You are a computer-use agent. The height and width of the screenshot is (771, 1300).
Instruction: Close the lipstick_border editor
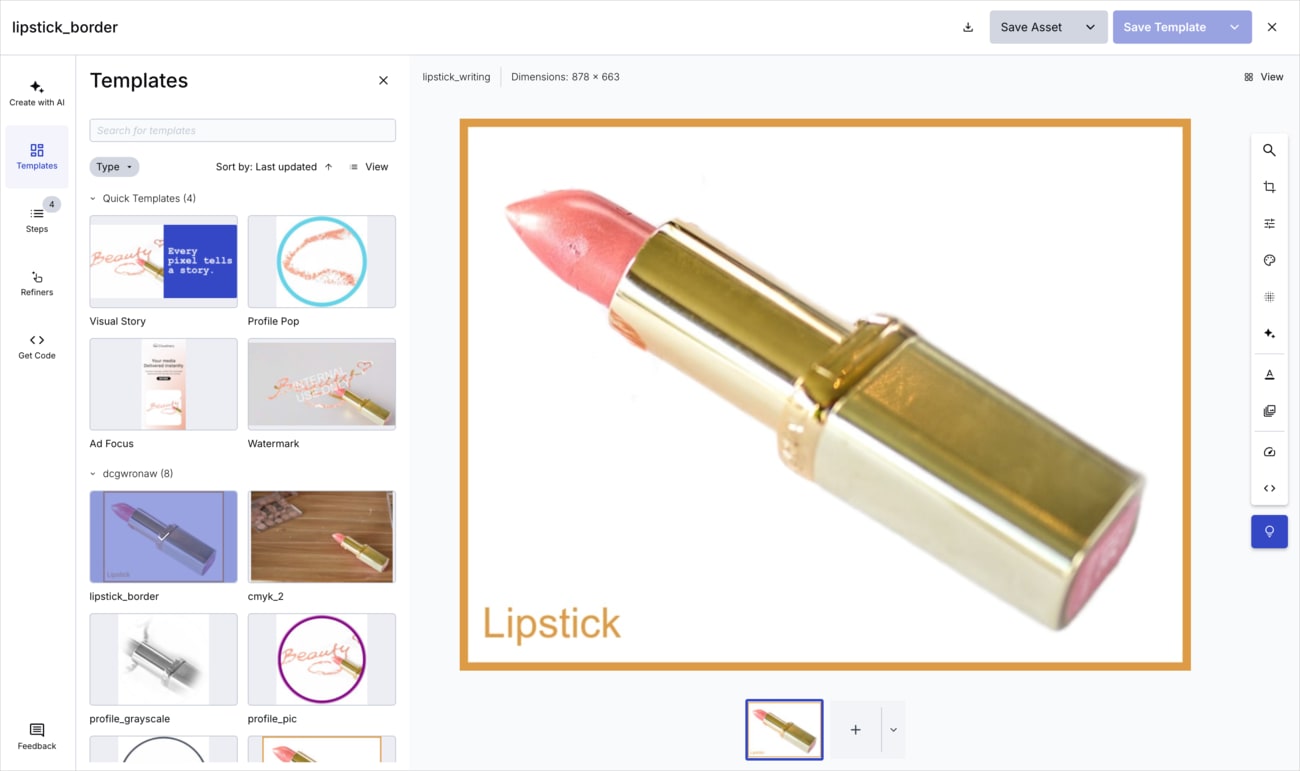[x=1272, y=27]
